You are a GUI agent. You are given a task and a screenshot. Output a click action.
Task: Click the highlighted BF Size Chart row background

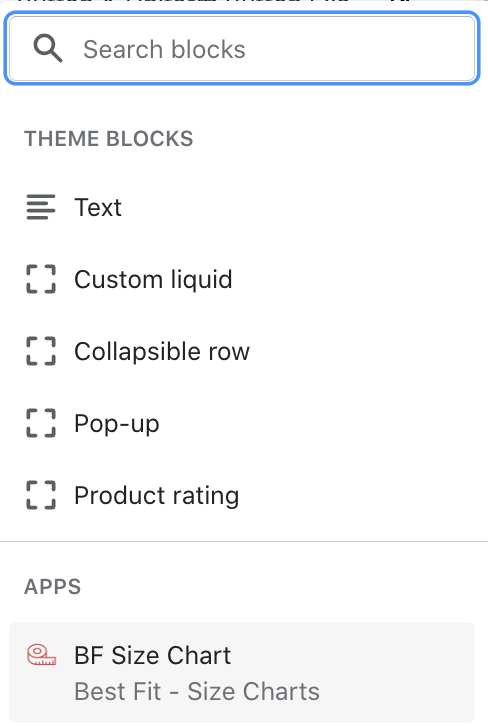[242, 672]
